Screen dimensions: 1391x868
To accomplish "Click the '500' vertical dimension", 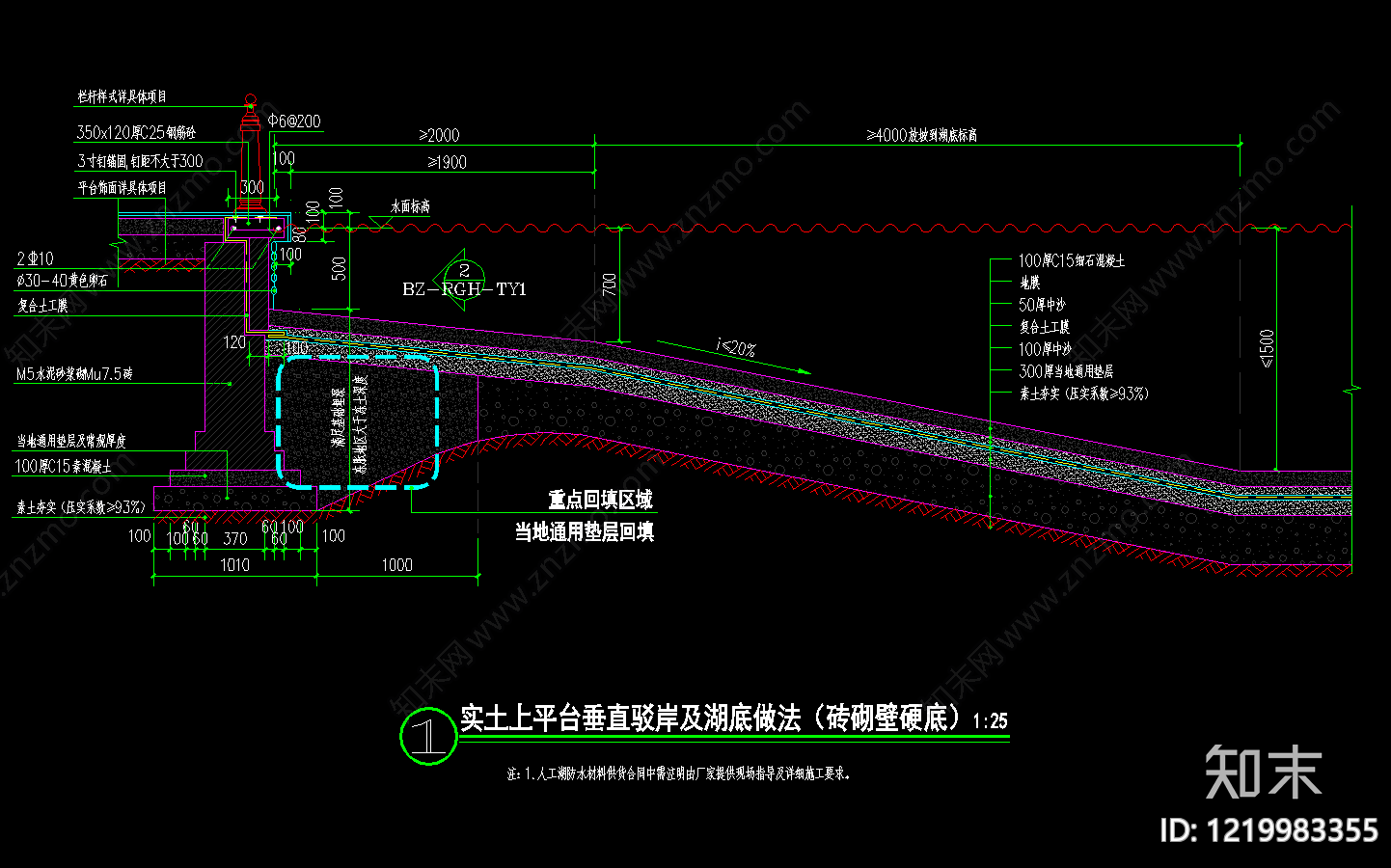I will coord(339,268).
